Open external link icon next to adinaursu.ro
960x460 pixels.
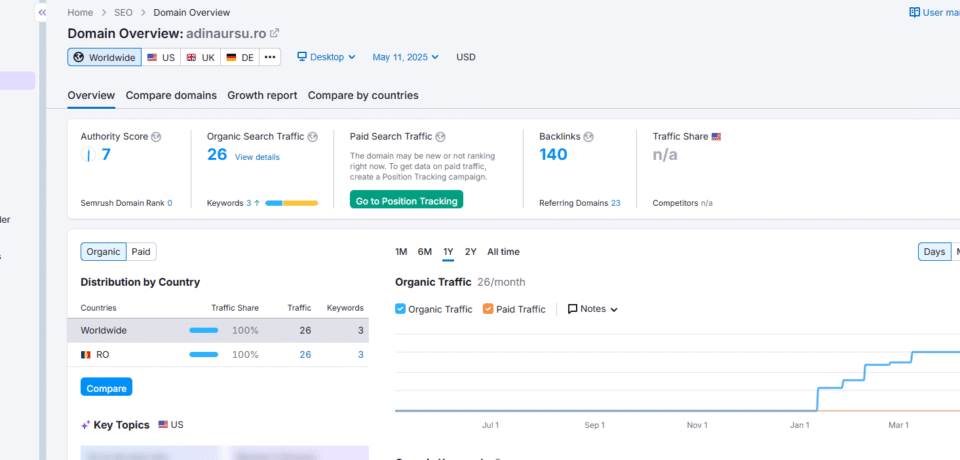[x=275, y=33]
